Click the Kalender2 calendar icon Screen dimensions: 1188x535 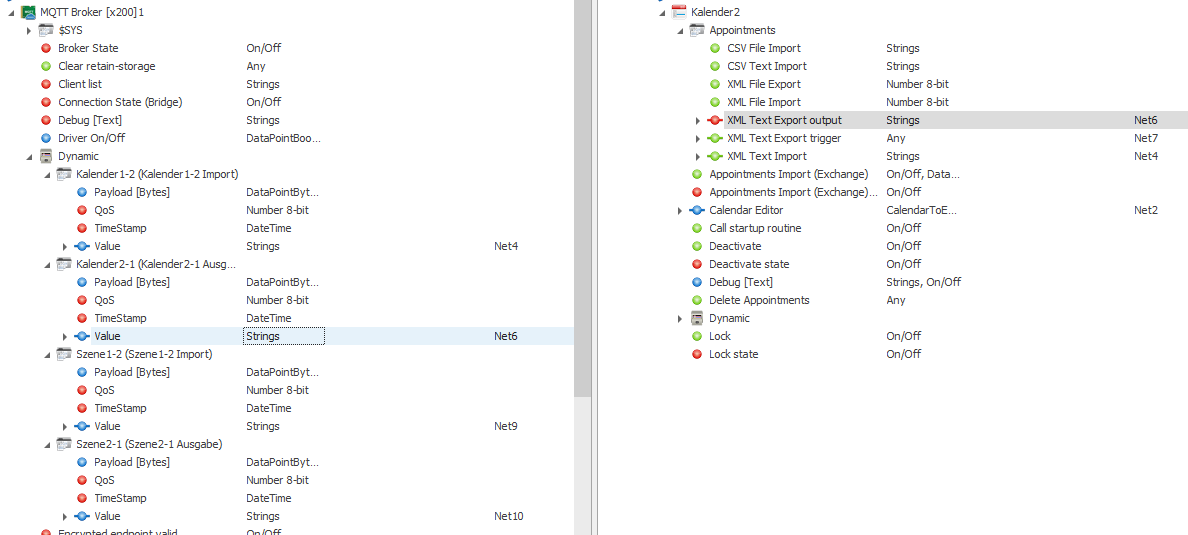(679, 12)
